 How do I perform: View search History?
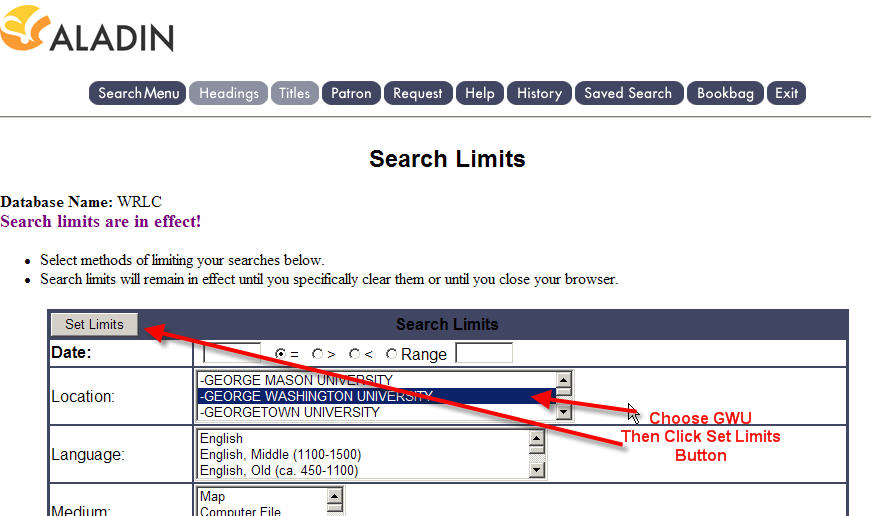(x=539, y=93)
